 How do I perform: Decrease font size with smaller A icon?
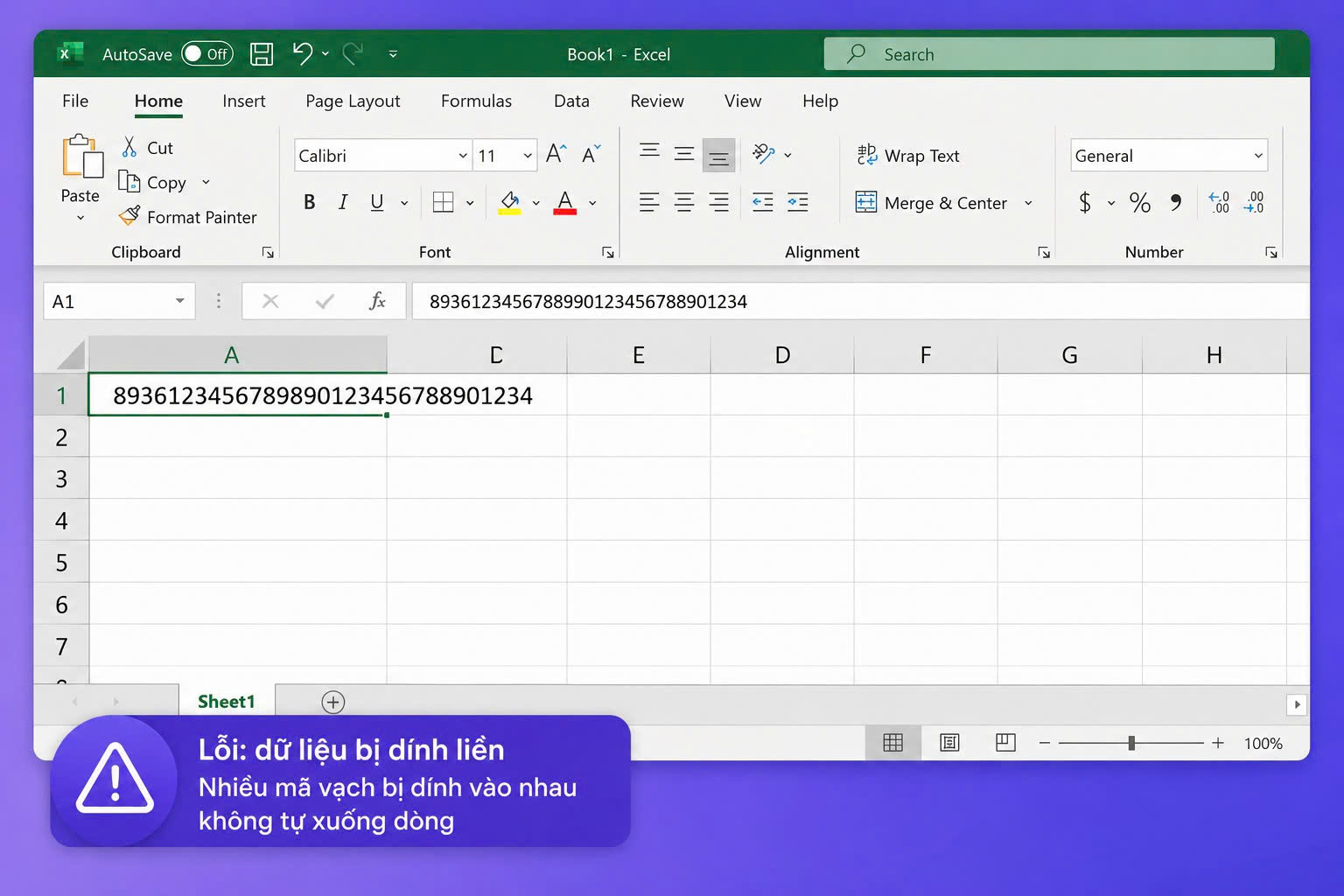[591, 155]
